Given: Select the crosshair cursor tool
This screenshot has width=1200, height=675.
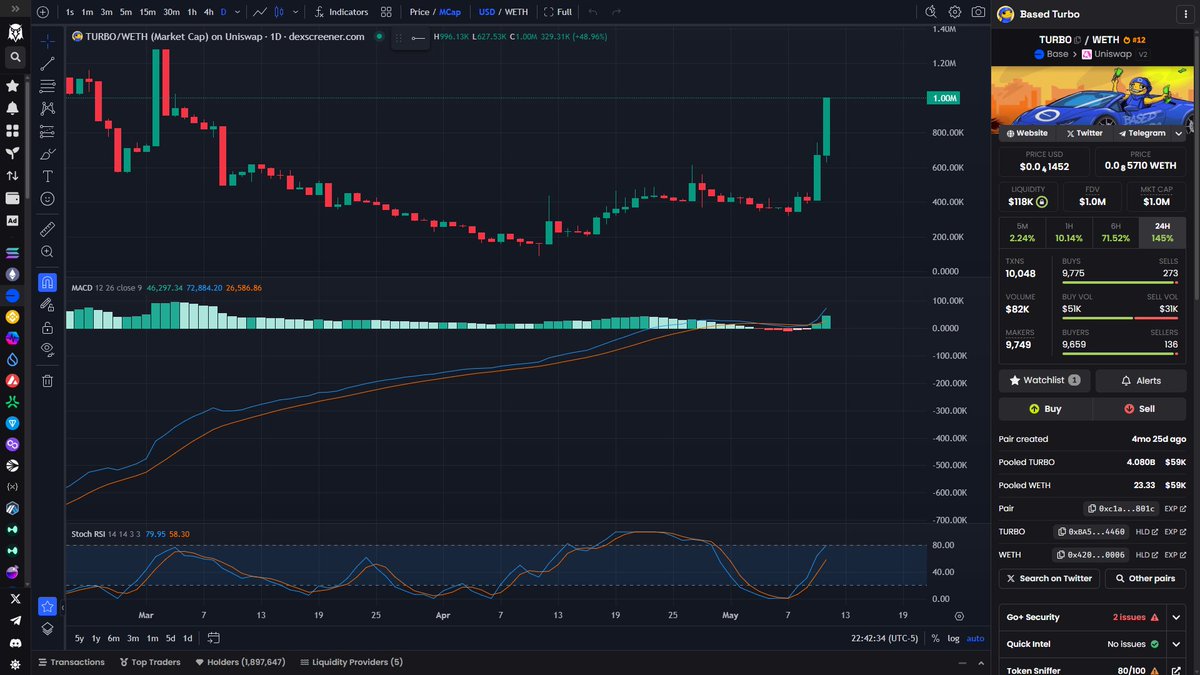Looking at the screenshot, I should tap(47, 42).
